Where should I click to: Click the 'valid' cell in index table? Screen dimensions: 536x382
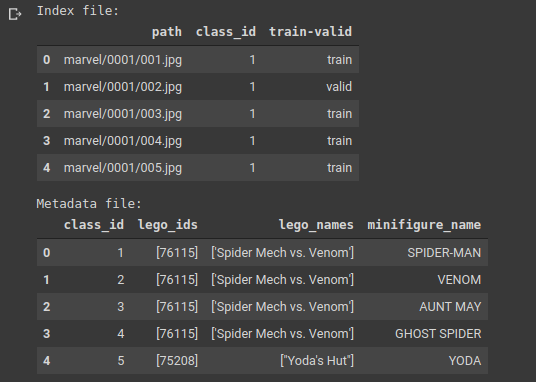(x=339, y=87)
